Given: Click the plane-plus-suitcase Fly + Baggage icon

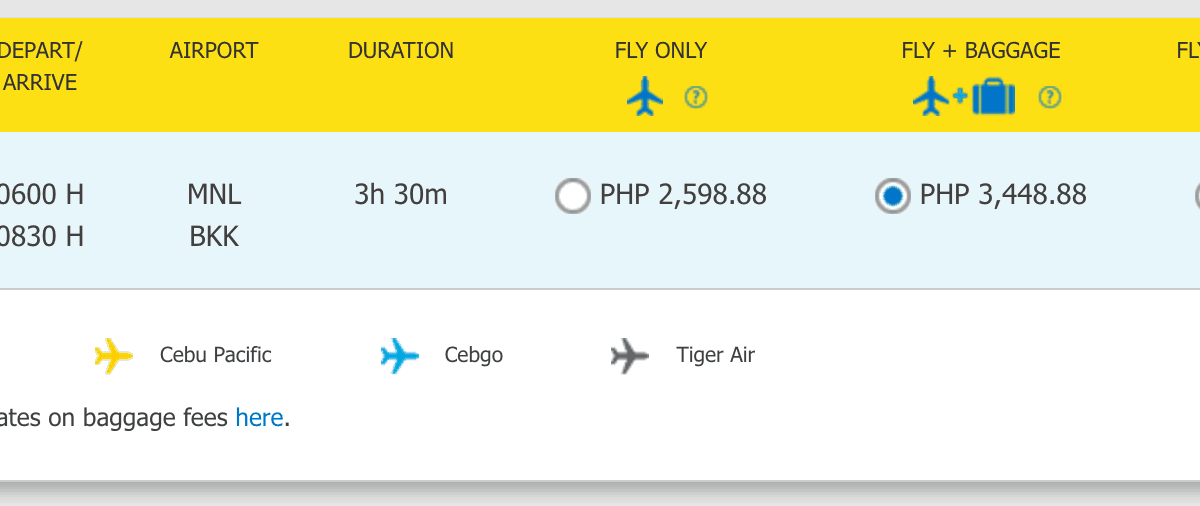Looking at the screenshot, I should (964, 97).
